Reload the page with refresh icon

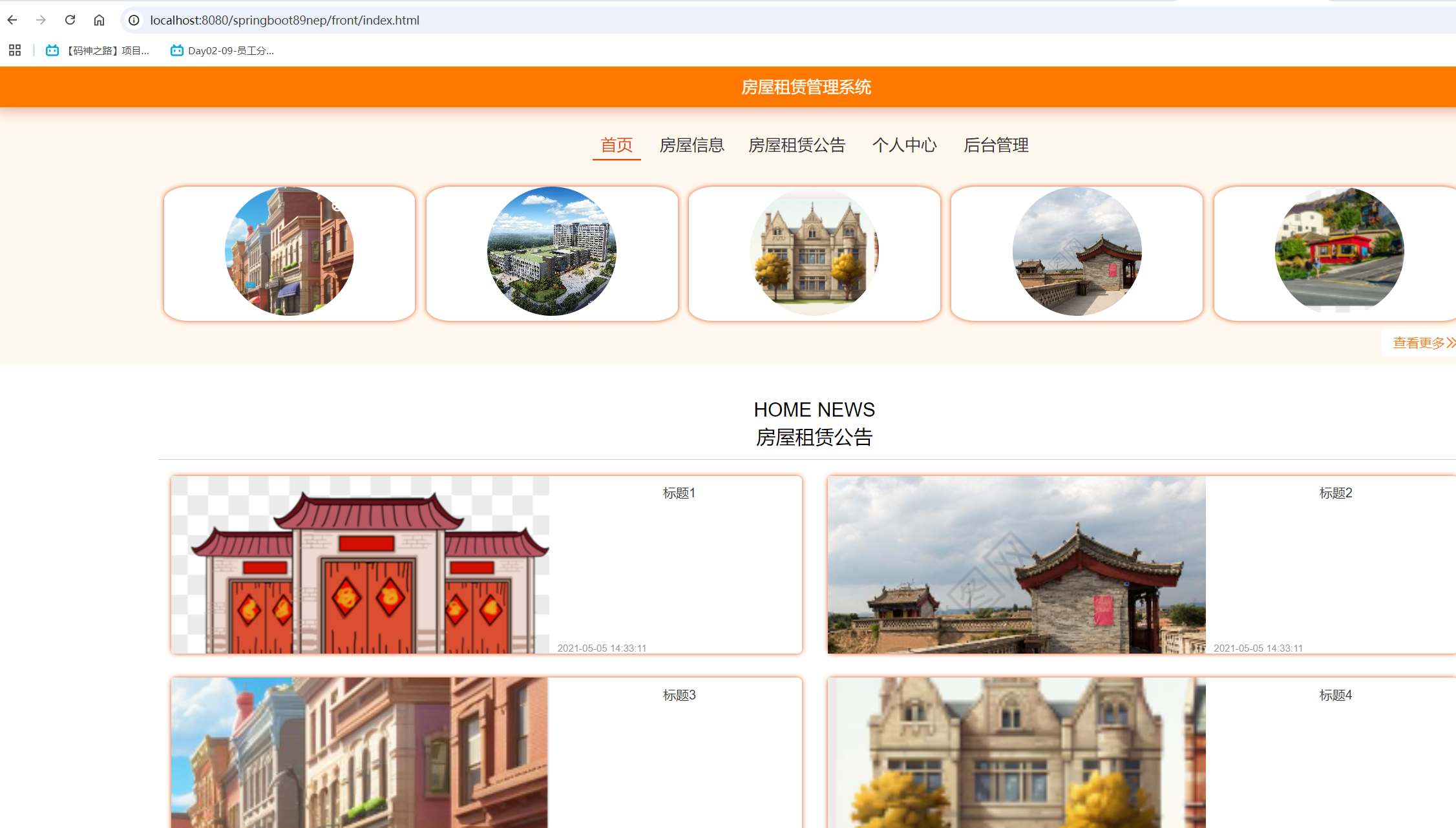70,20
